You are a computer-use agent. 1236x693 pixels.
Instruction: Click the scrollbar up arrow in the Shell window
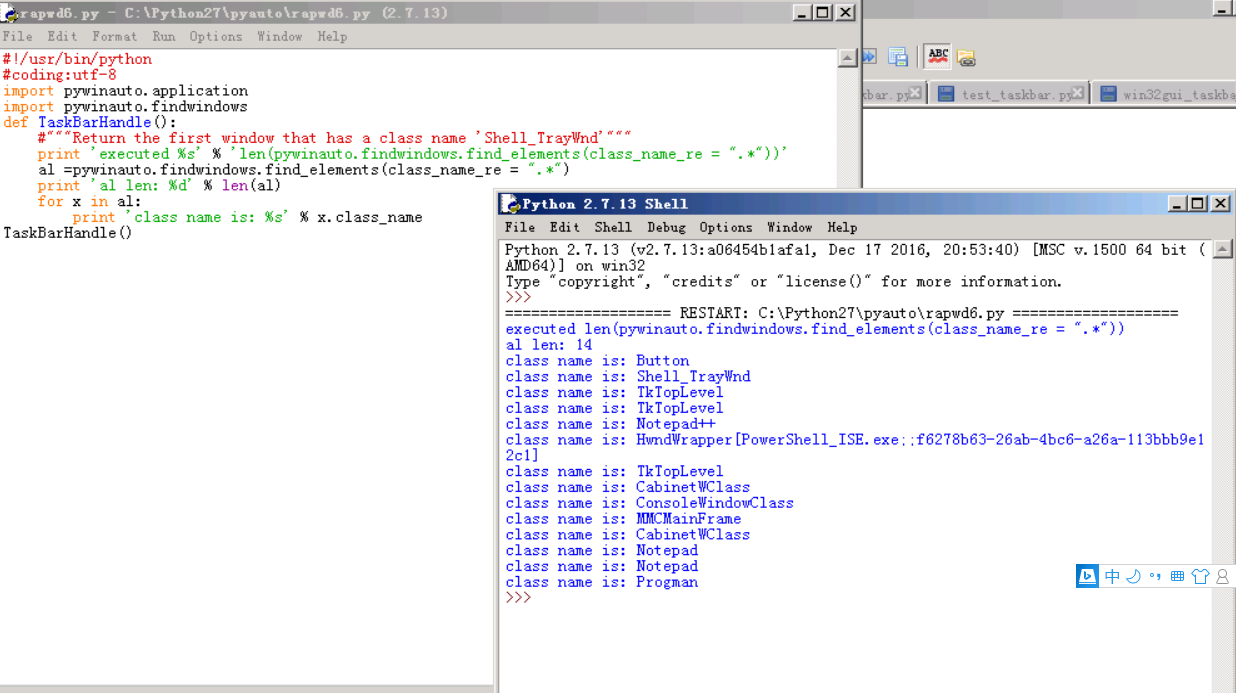[x=1222, y=250]
